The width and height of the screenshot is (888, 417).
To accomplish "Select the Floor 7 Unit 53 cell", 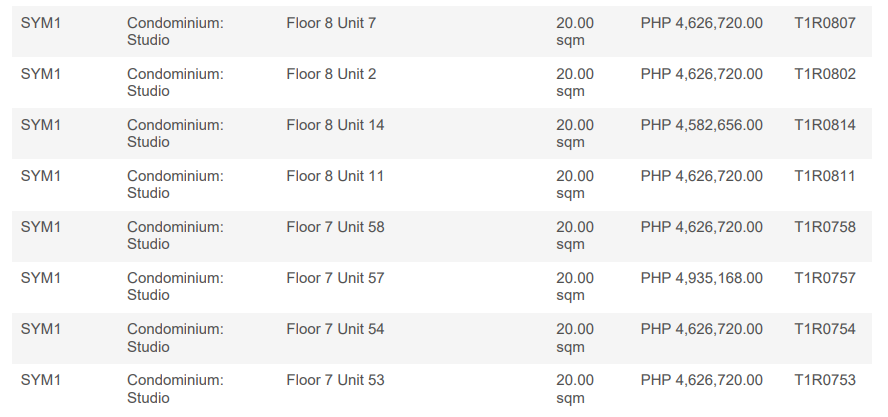I will pos(335,380).
